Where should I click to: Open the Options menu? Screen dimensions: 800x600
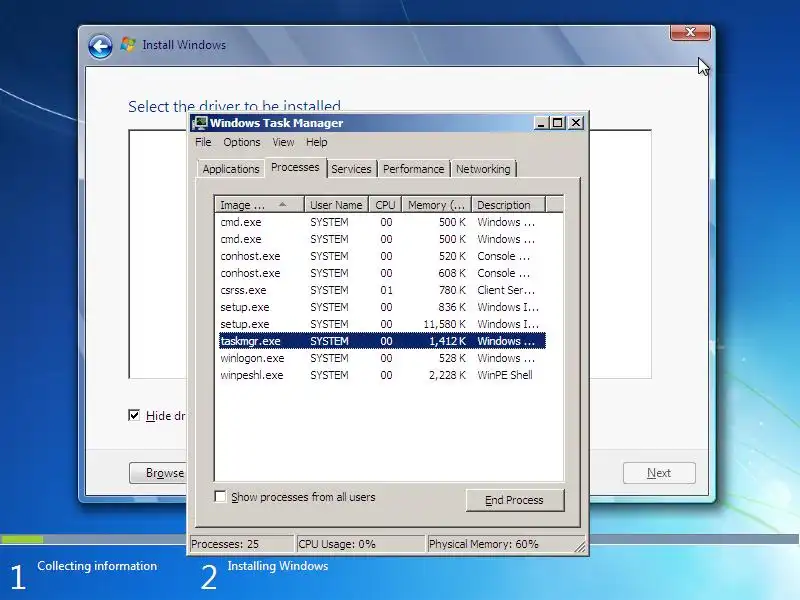242,142
